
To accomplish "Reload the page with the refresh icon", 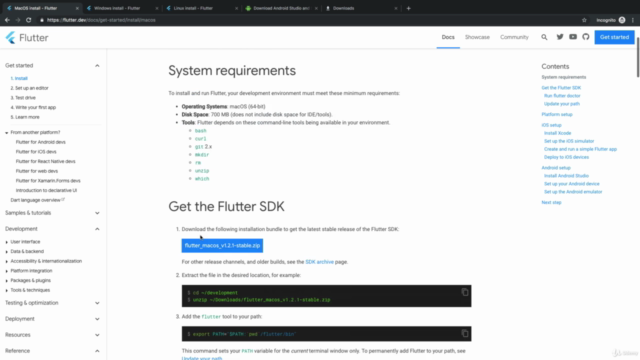I will pyautogui.click(x=28, y=20).
